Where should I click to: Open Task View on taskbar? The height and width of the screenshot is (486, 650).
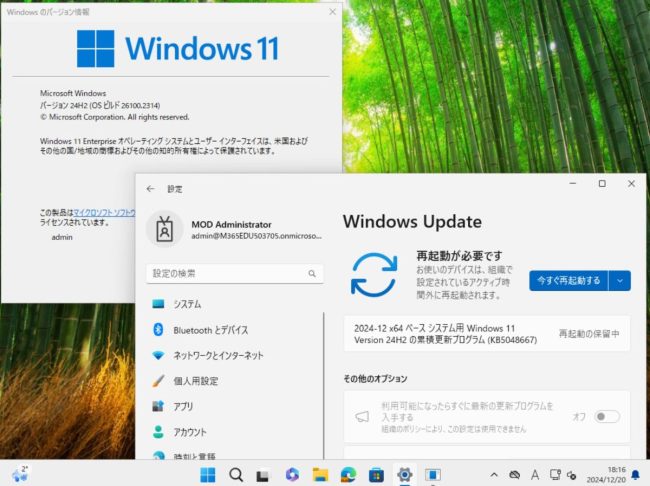(x=263, y=475)
